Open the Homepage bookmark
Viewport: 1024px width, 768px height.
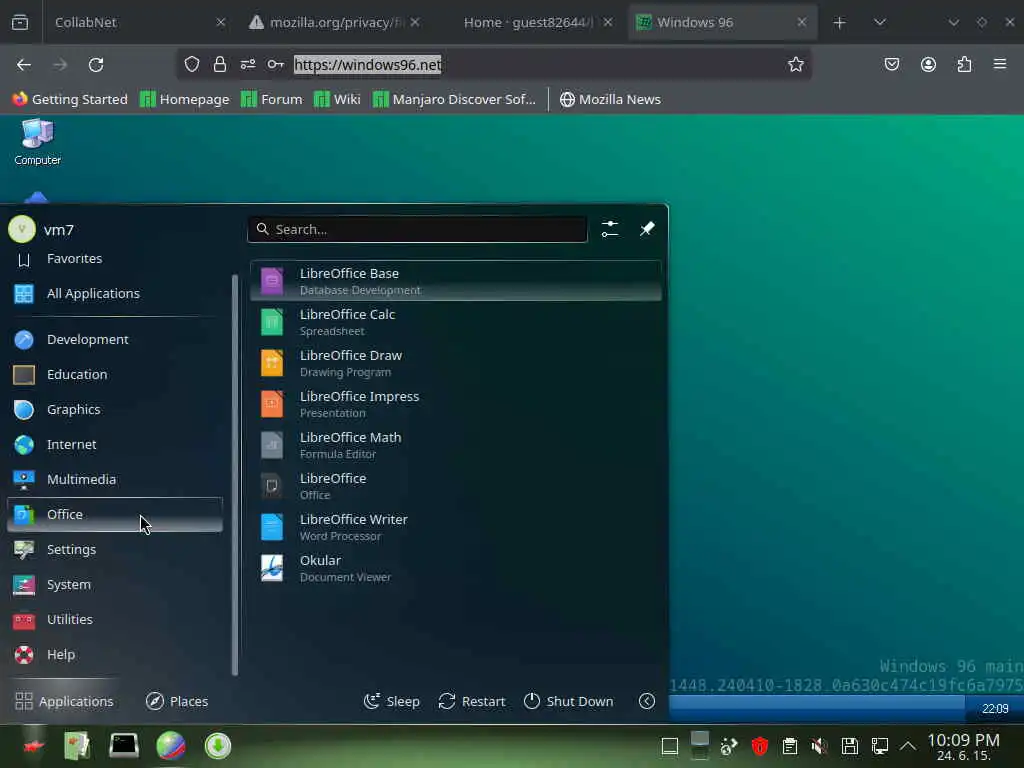[185, 99]
